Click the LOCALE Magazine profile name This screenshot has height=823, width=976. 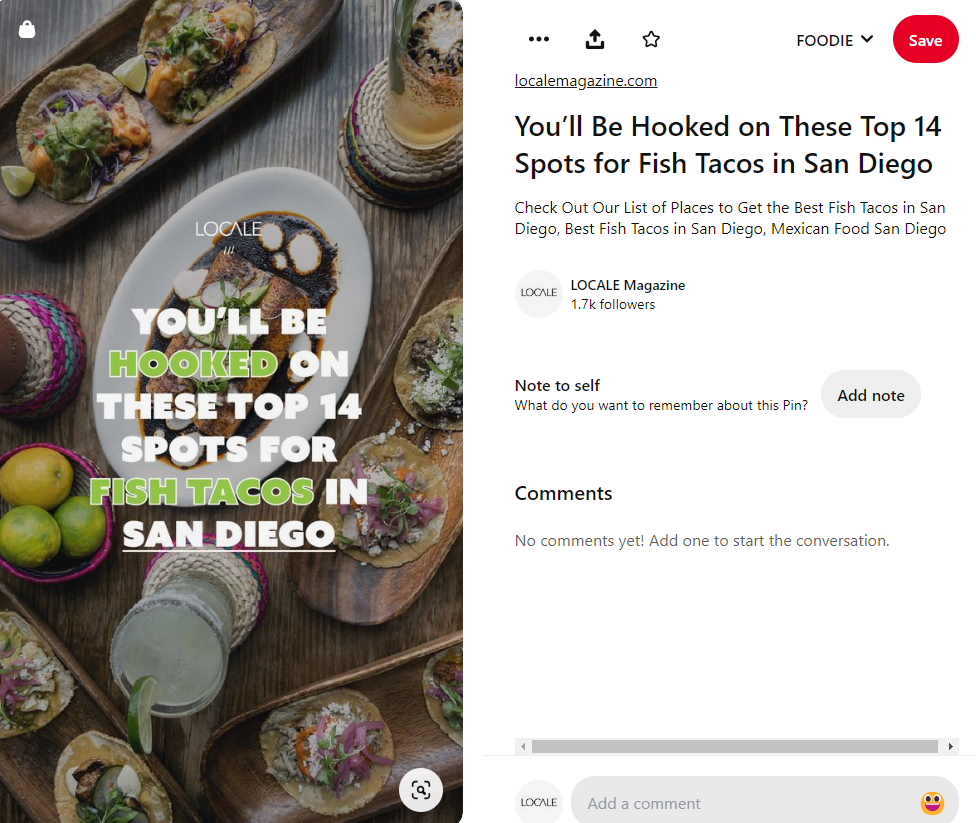coord(627,285)
